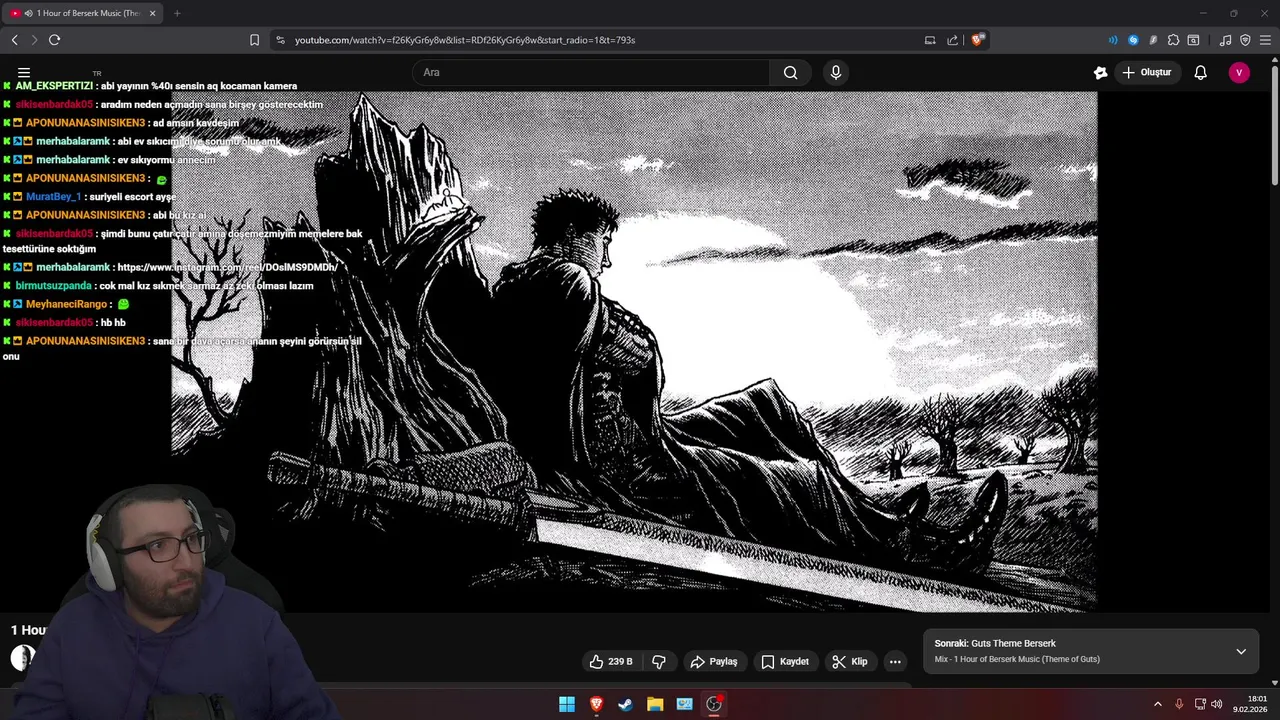Click chat username AM_EKSPERTIZI
1280x720 pixels.
(54, 86)
